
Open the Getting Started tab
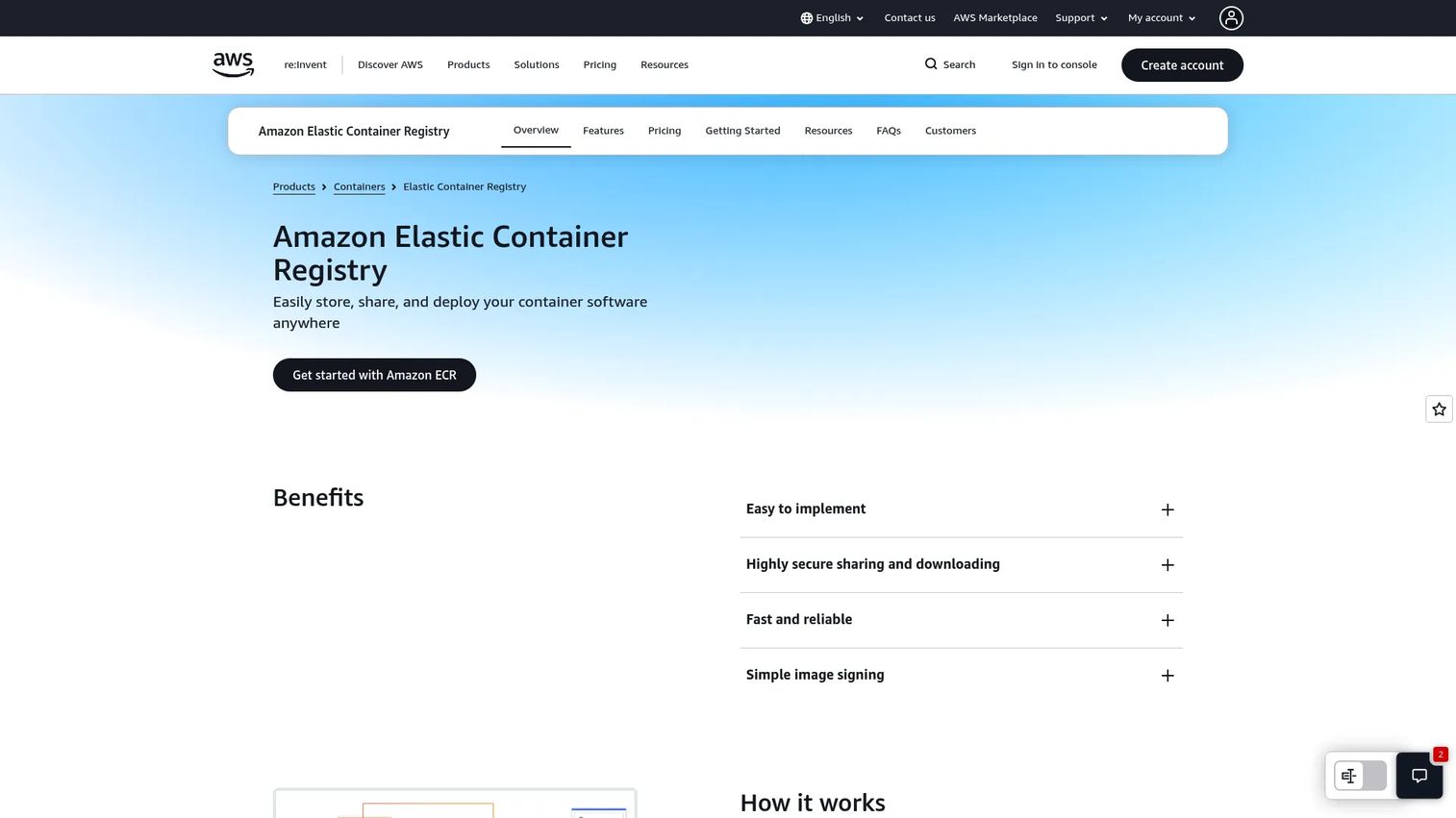(x=742, y=131)
